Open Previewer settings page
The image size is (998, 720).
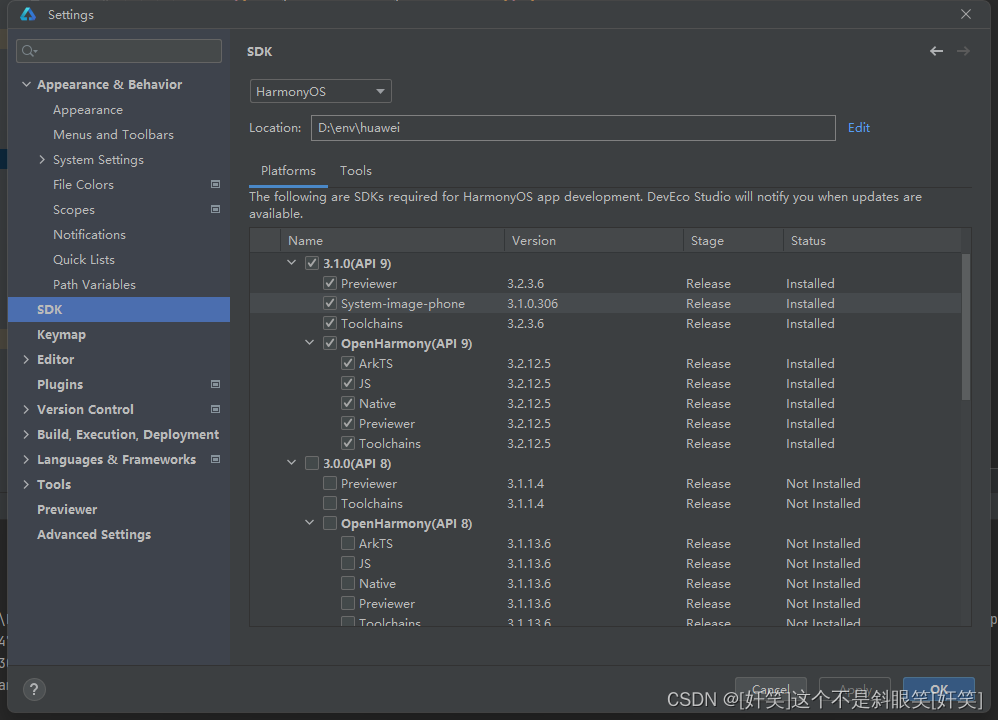[67, 509]
